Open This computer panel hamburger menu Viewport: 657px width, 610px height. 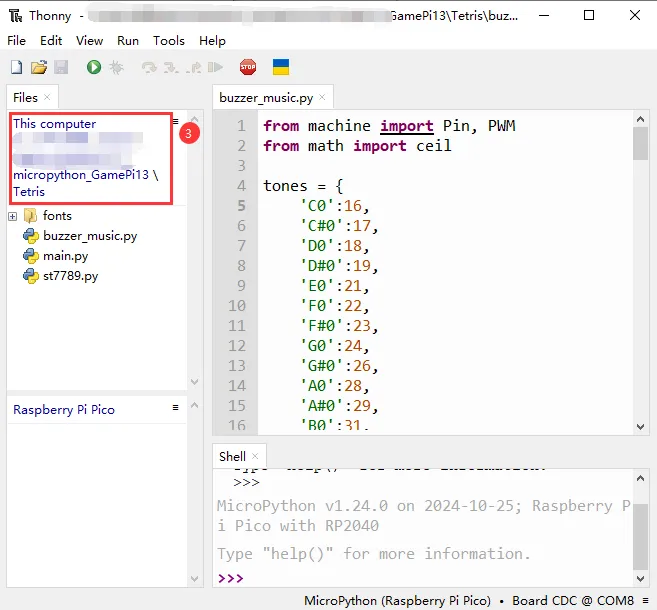[176, 121]
